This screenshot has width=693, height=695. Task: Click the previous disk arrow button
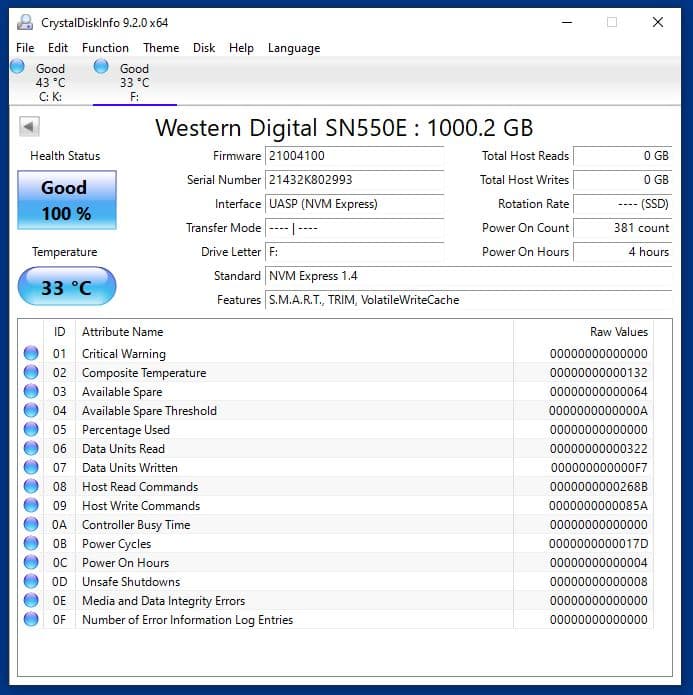pyautogui.click(x=29, y=127)
